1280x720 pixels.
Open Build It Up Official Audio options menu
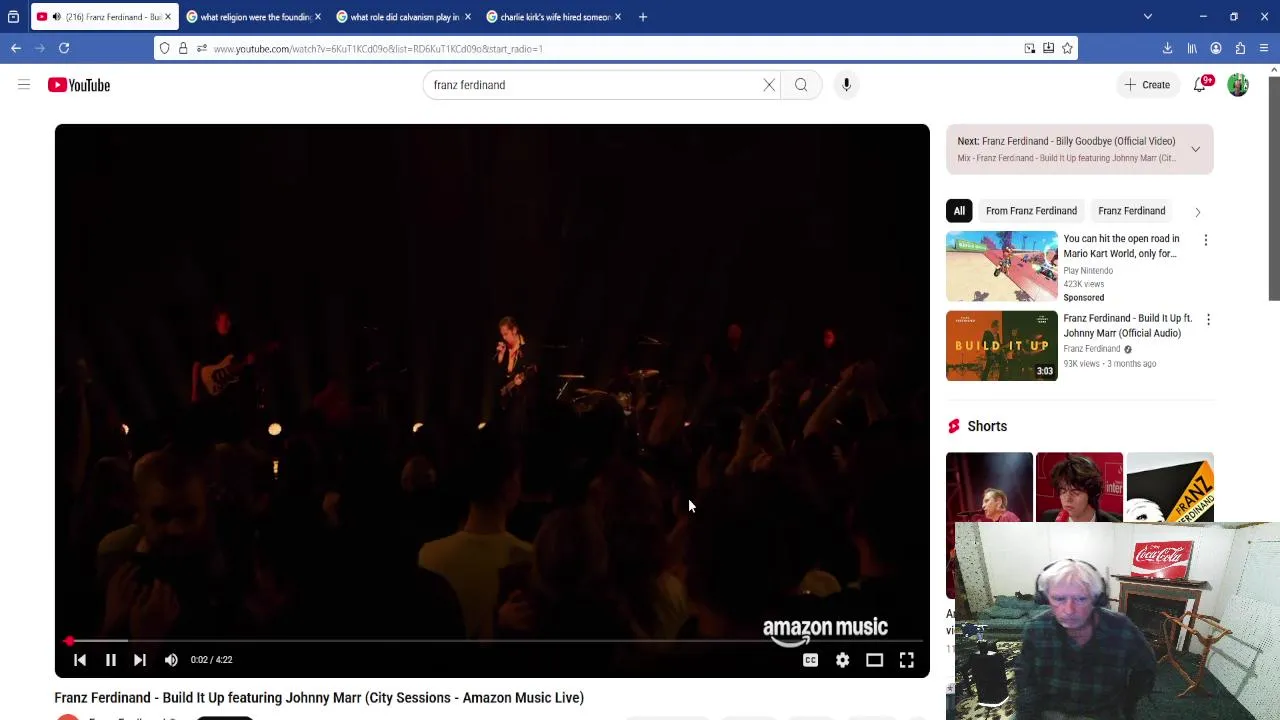[1208, 320]
